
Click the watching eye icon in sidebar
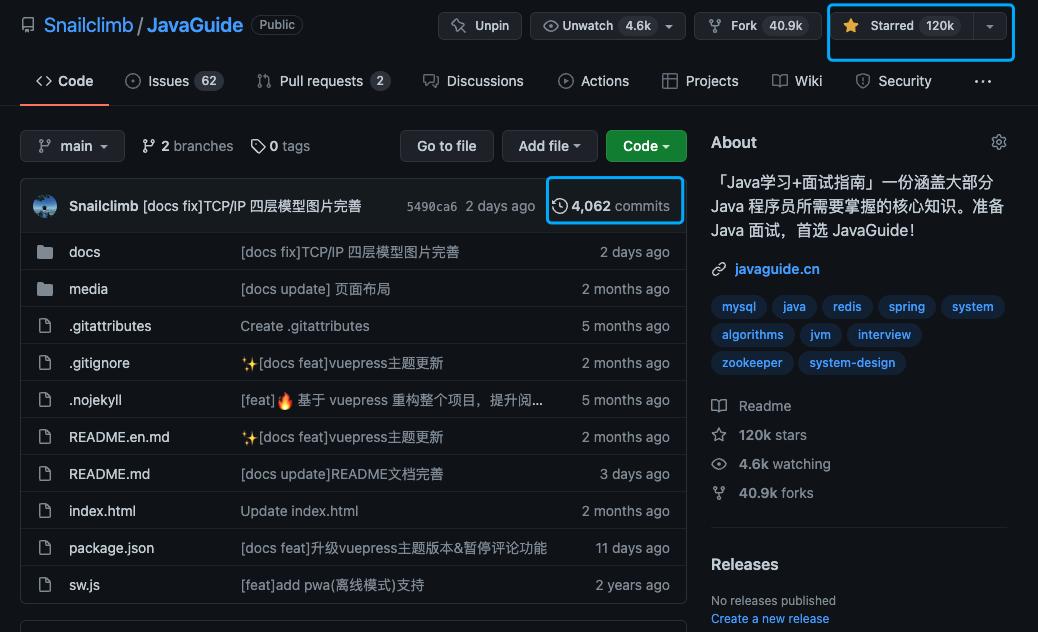tap(718, 464)
